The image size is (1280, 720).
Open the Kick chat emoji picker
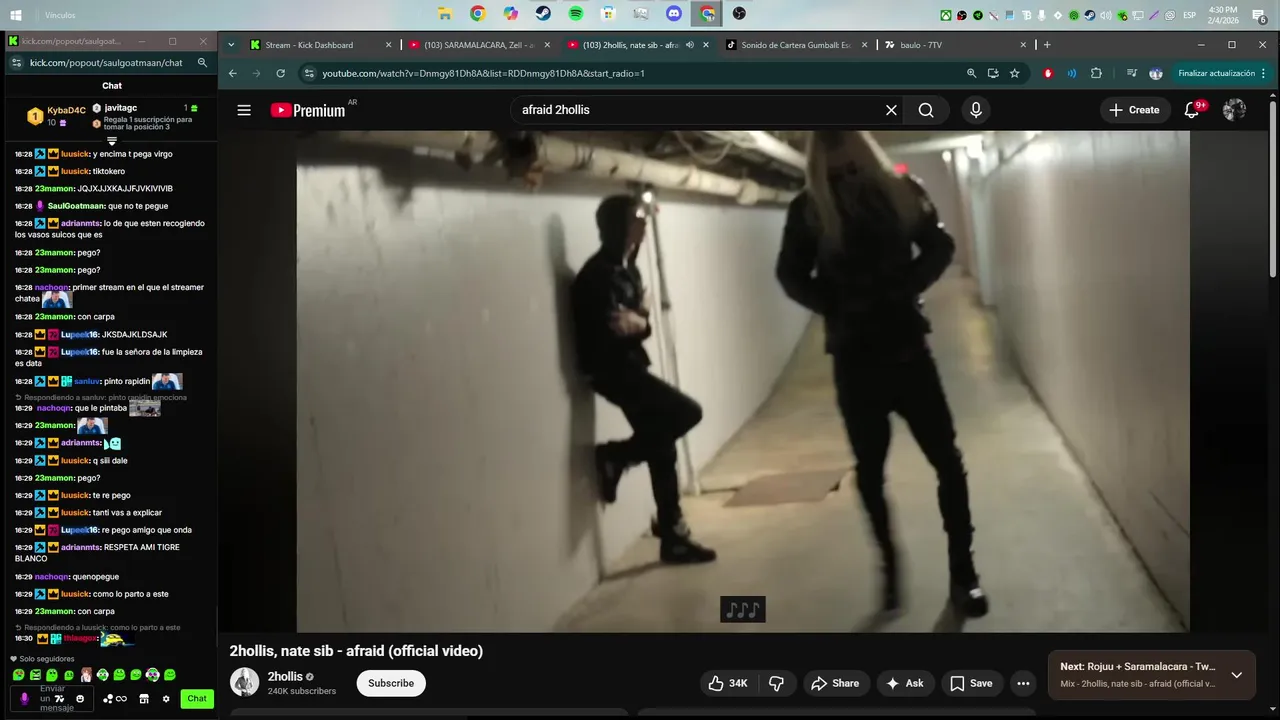coord(80,698)
